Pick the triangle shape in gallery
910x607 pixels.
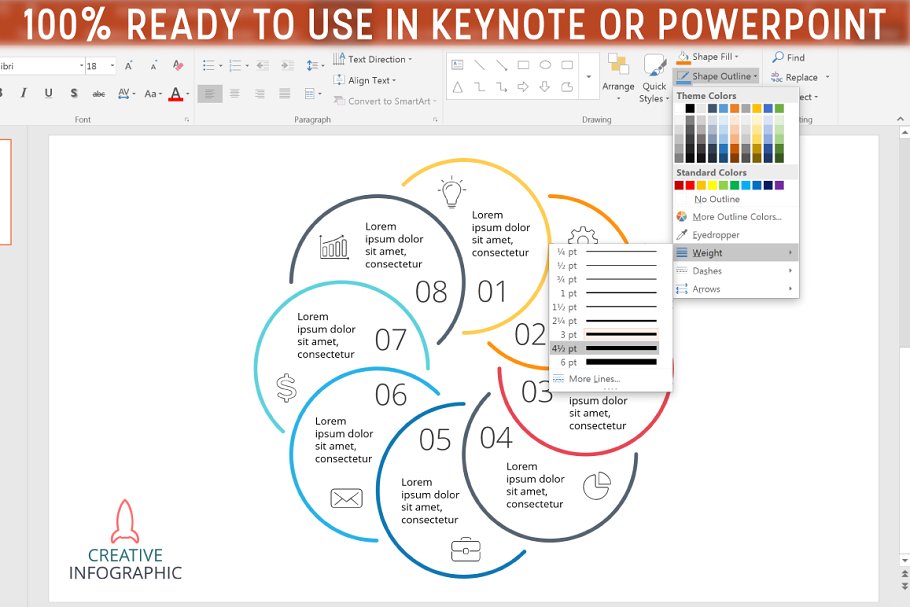pyautogui.click(x=457, y=87)
